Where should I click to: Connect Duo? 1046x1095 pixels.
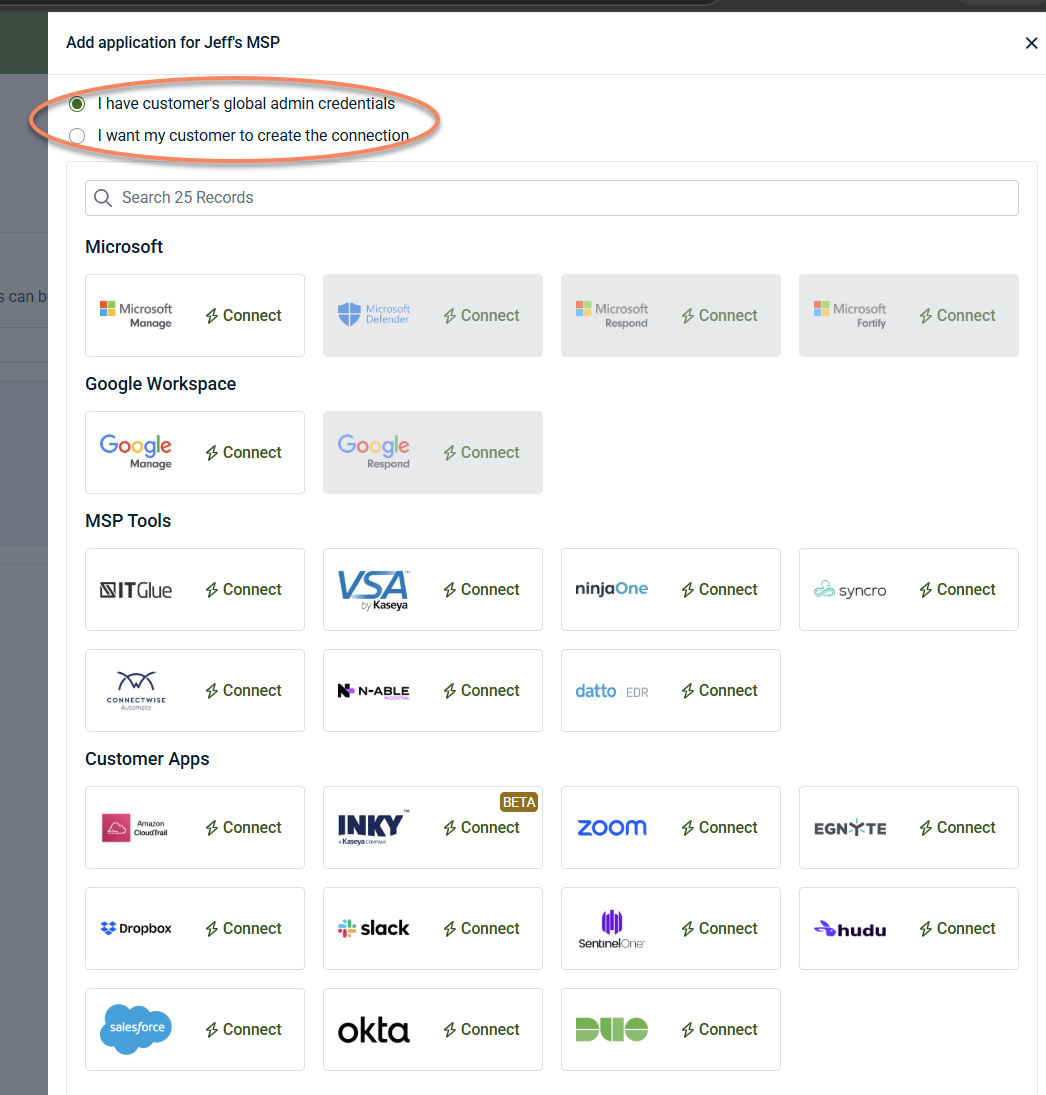[720, 1030]
